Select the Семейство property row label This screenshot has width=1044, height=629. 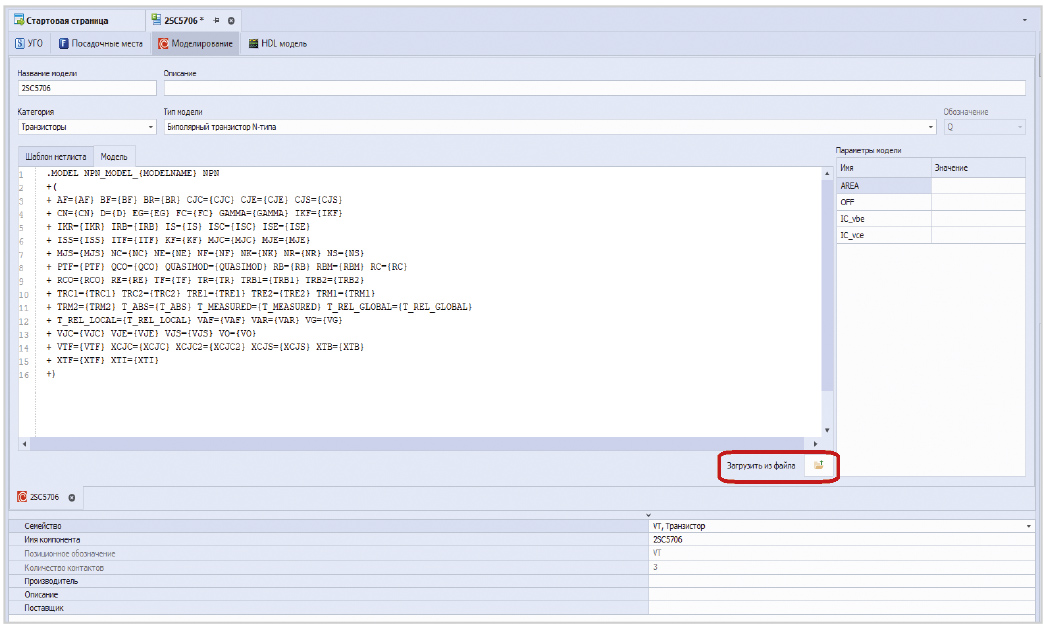pyautogui.click(x=43, y=526)
